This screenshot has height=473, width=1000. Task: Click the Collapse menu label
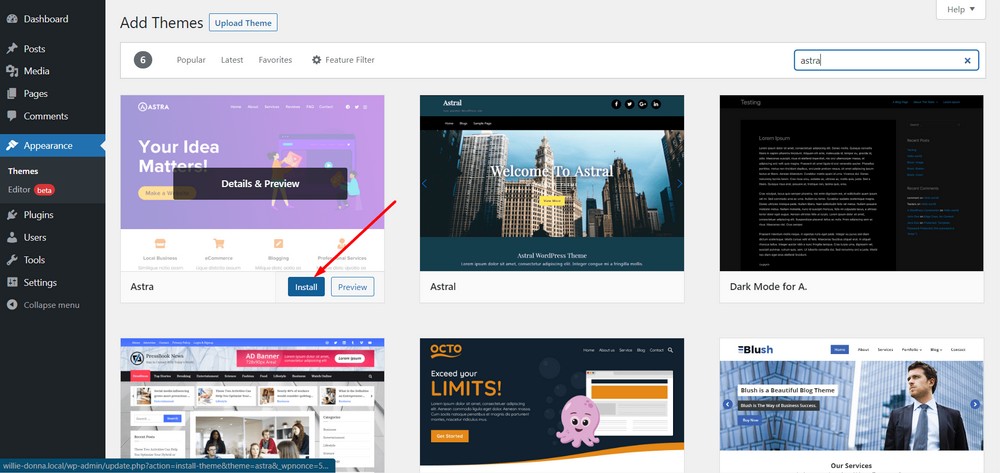[52, 305]
